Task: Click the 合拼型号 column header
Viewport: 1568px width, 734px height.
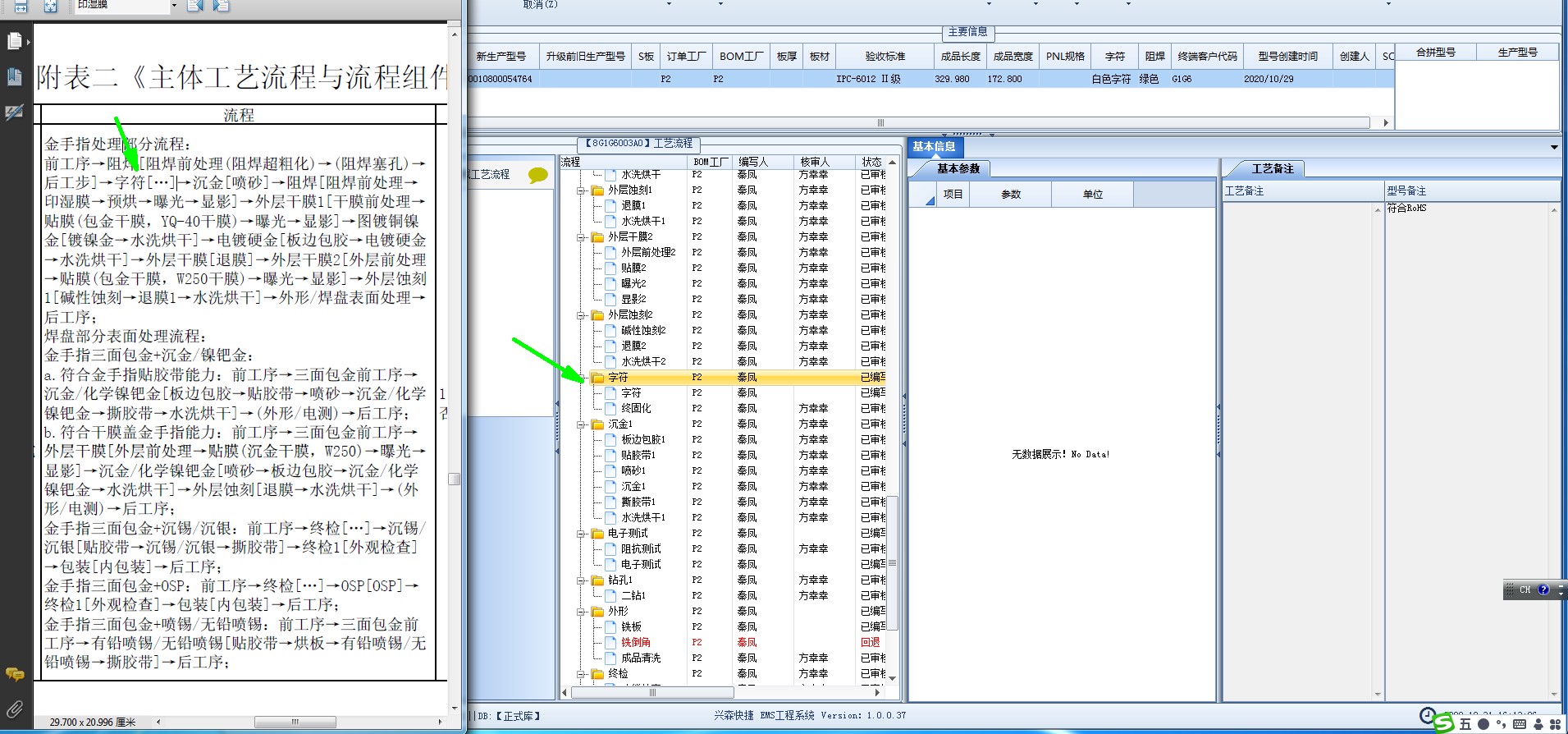Action: 1436,53
